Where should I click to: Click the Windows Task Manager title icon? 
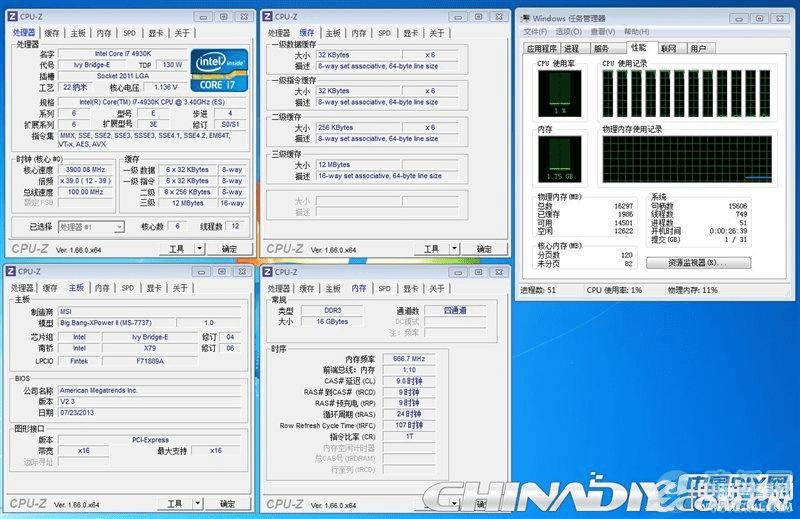(525, 18)
